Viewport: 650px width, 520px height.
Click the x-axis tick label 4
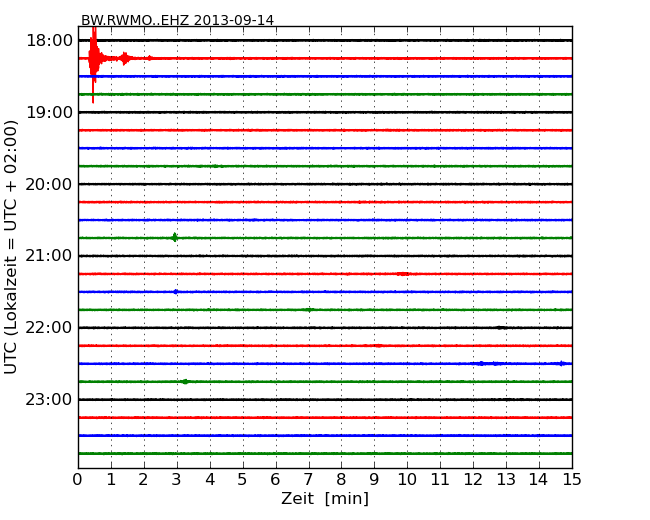tap(210, 480)
